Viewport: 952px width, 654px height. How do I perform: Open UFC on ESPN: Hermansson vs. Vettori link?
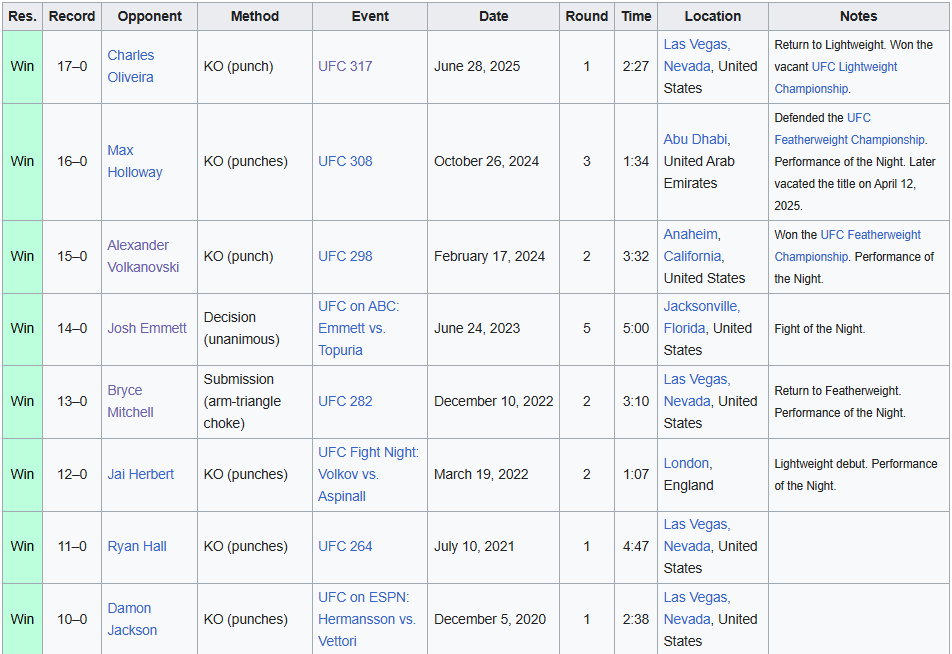tap(367, 619)
